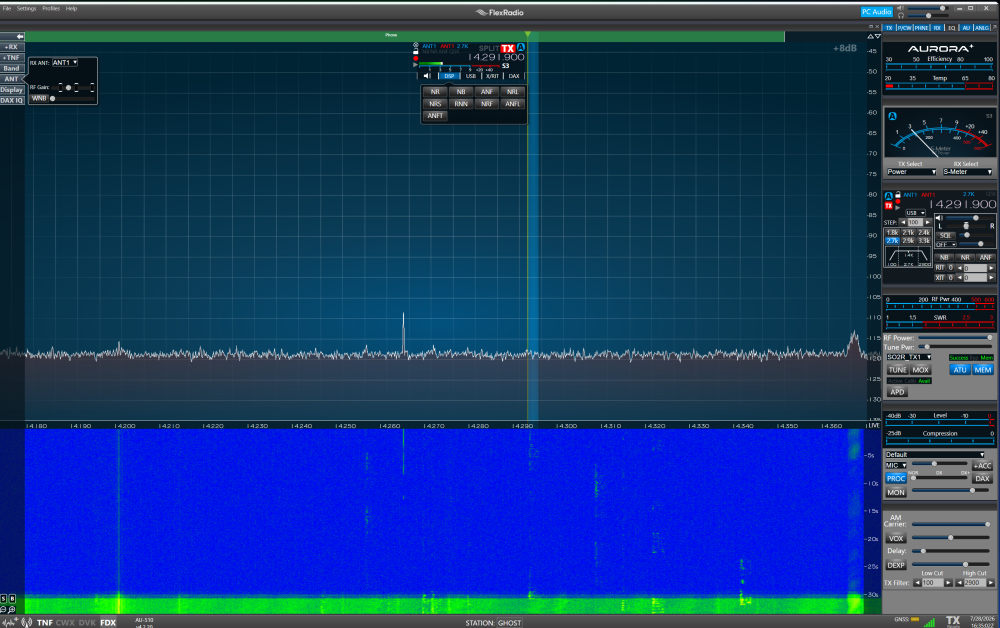Image resolution: width=1000 pixels, height=628 pixels.
Task: Click the slice flag speaker icon
Action: (426, 76)
